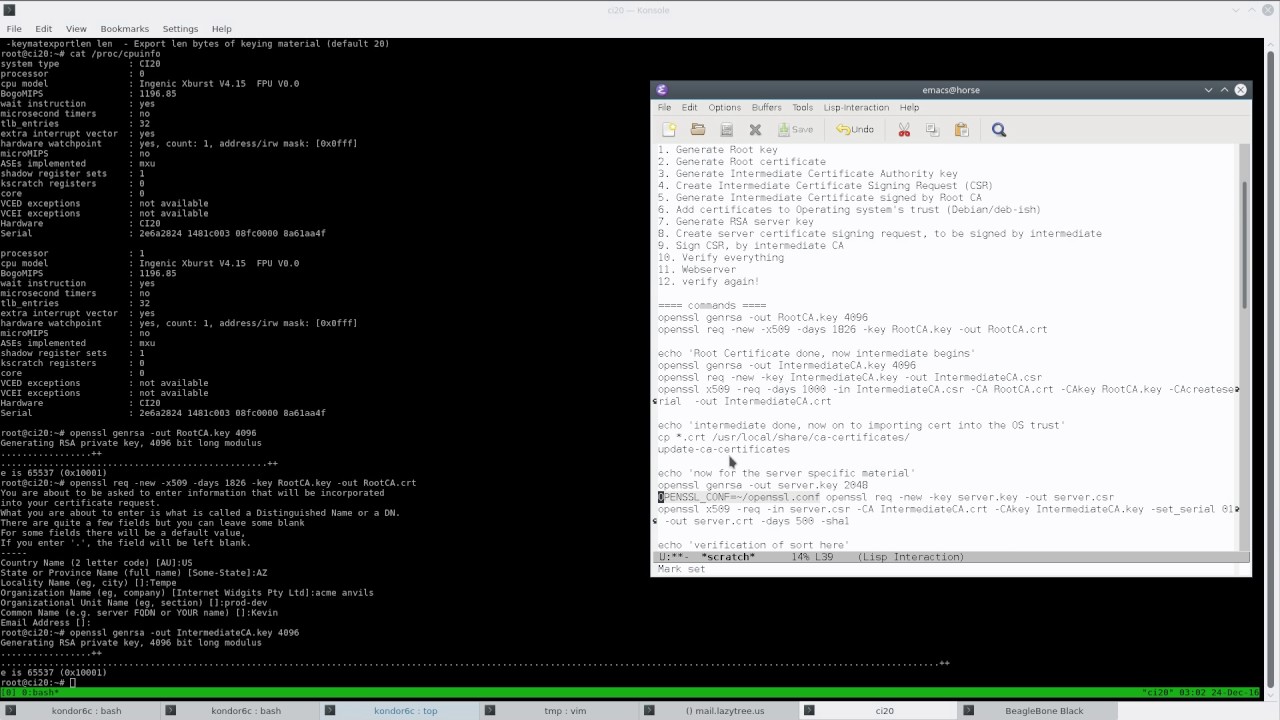Click 'openssl genrsa -out server.key 2048' line
Screen dimensions: 1280x720
[x=762, y=485]
